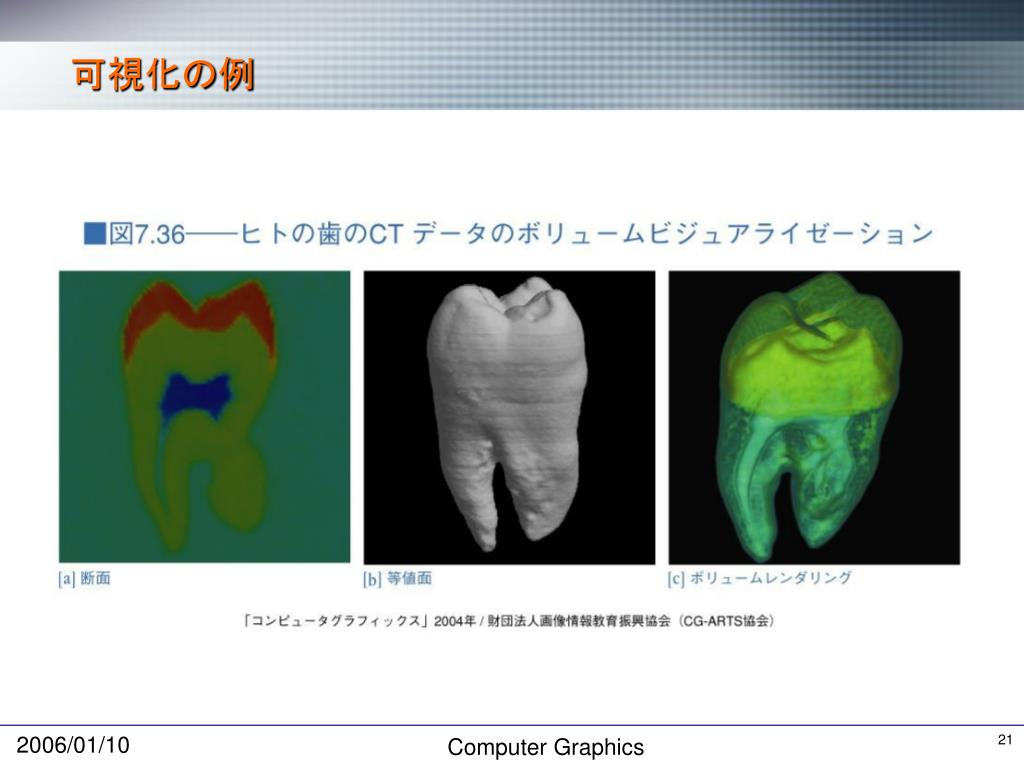Image resolution: width=1024 pixels, height=768 pixels.
Task: Click the figure heading 図7.36 caption text
Action: (x=520, y=234)
